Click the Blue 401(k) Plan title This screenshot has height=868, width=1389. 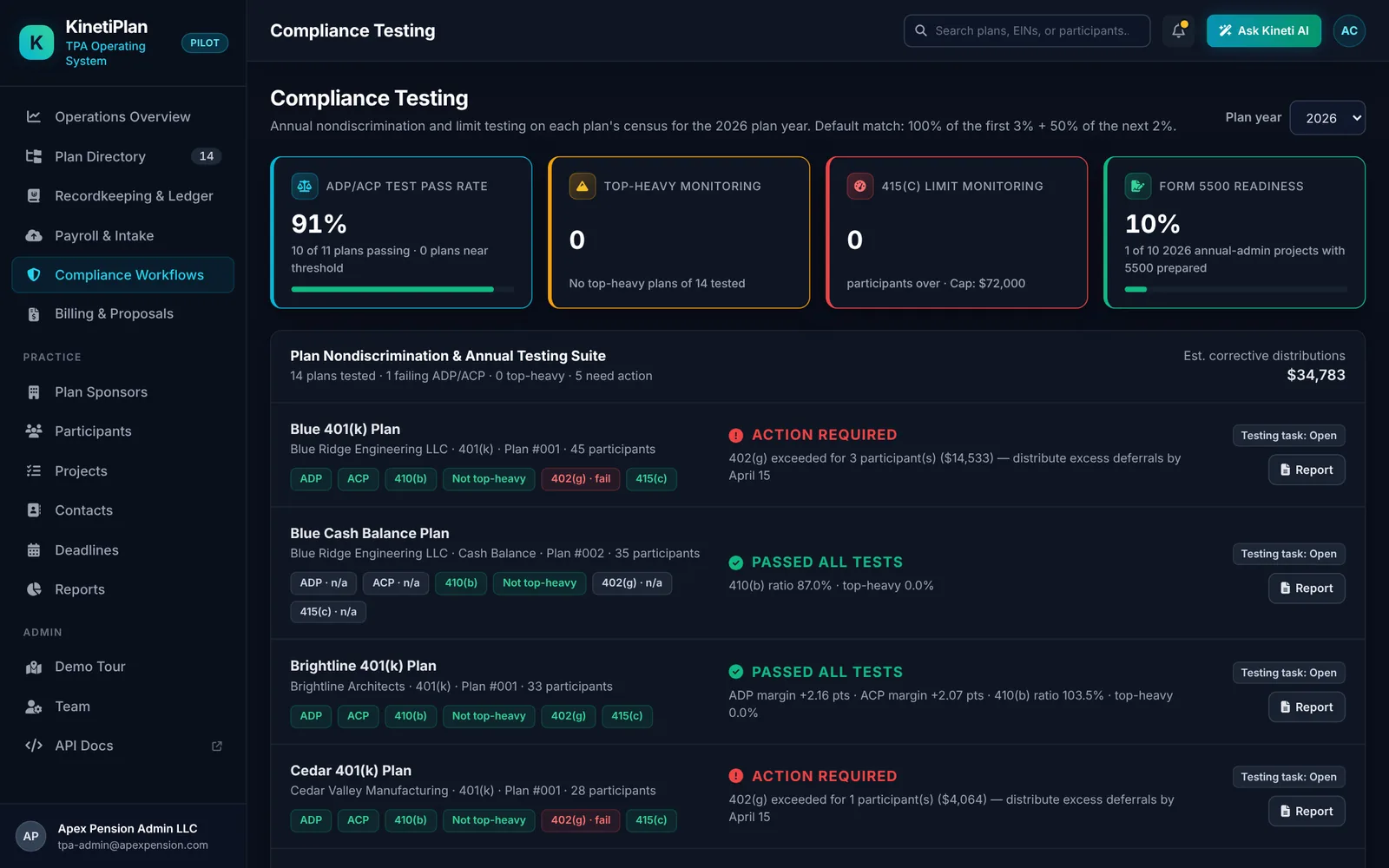pos(345,429)
